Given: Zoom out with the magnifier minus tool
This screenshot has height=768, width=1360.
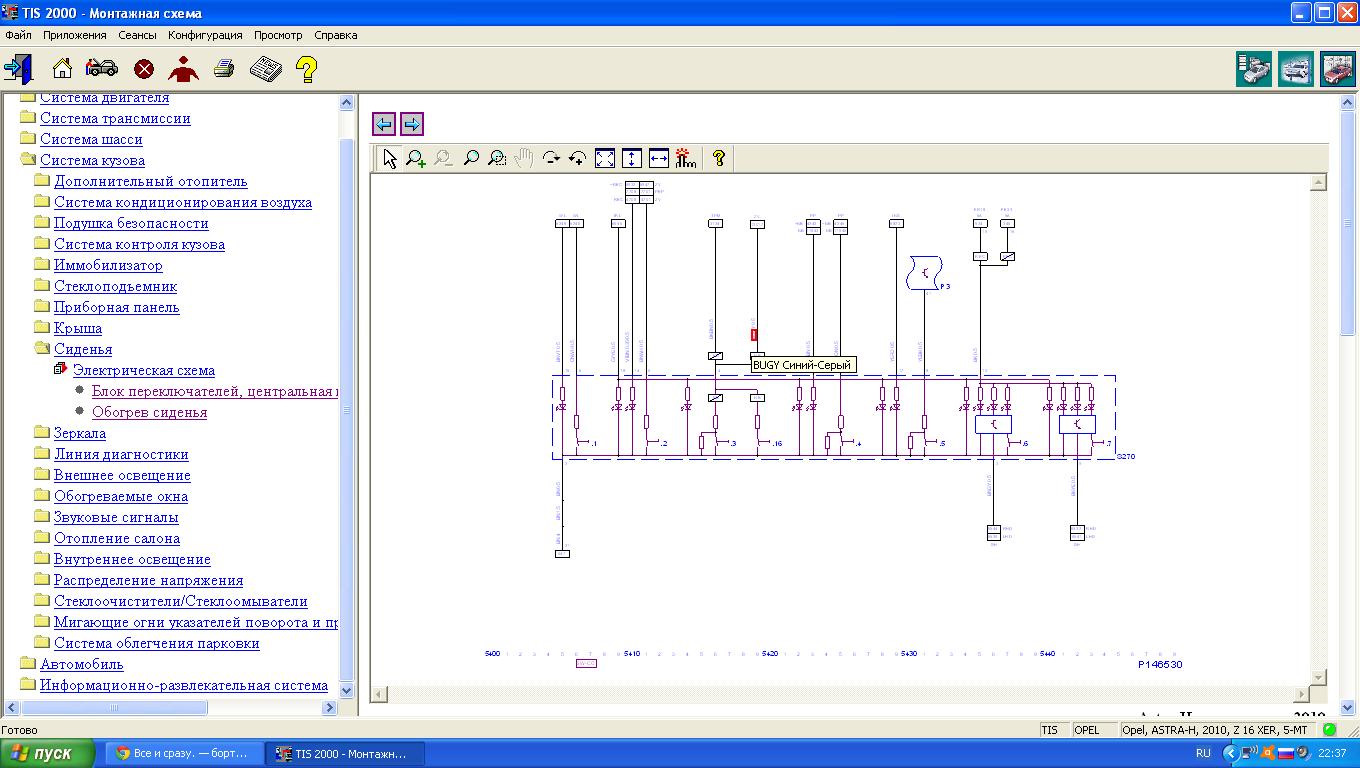Looking at the screenshot, I should point(443,158).
